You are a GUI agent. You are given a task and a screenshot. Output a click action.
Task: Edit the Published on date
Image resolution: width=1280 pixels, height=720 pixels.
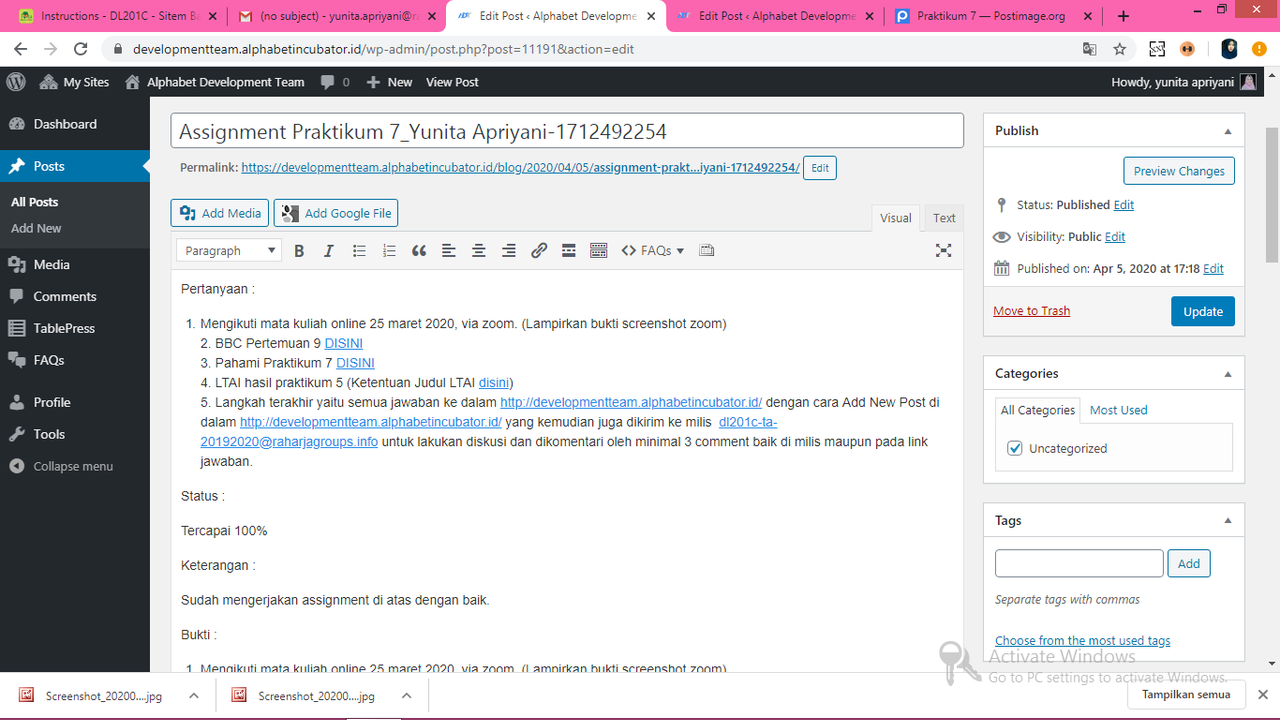1213,269
